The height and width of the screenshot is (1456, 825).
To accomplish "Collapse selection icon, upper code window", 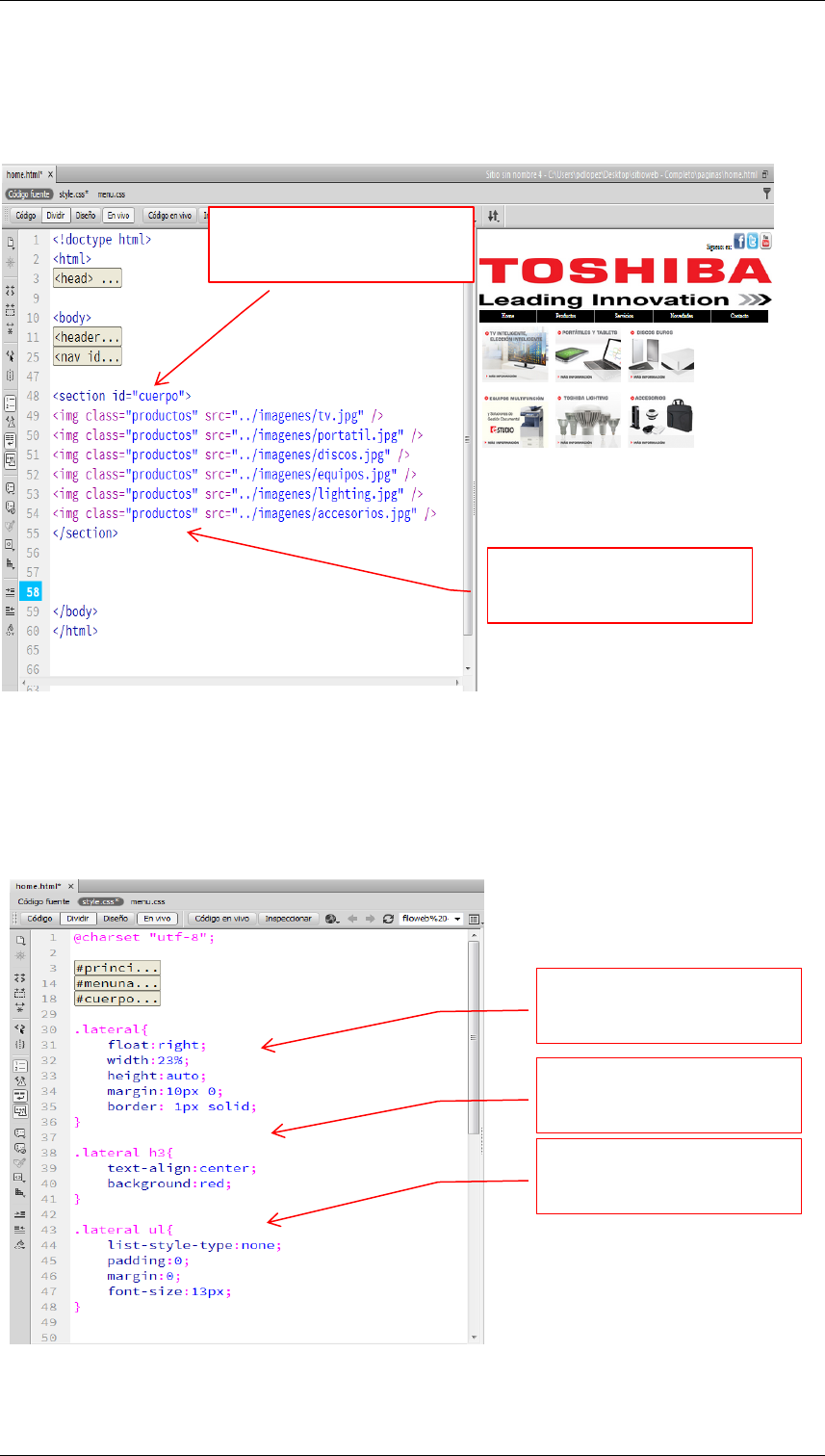I will [11, 309].
